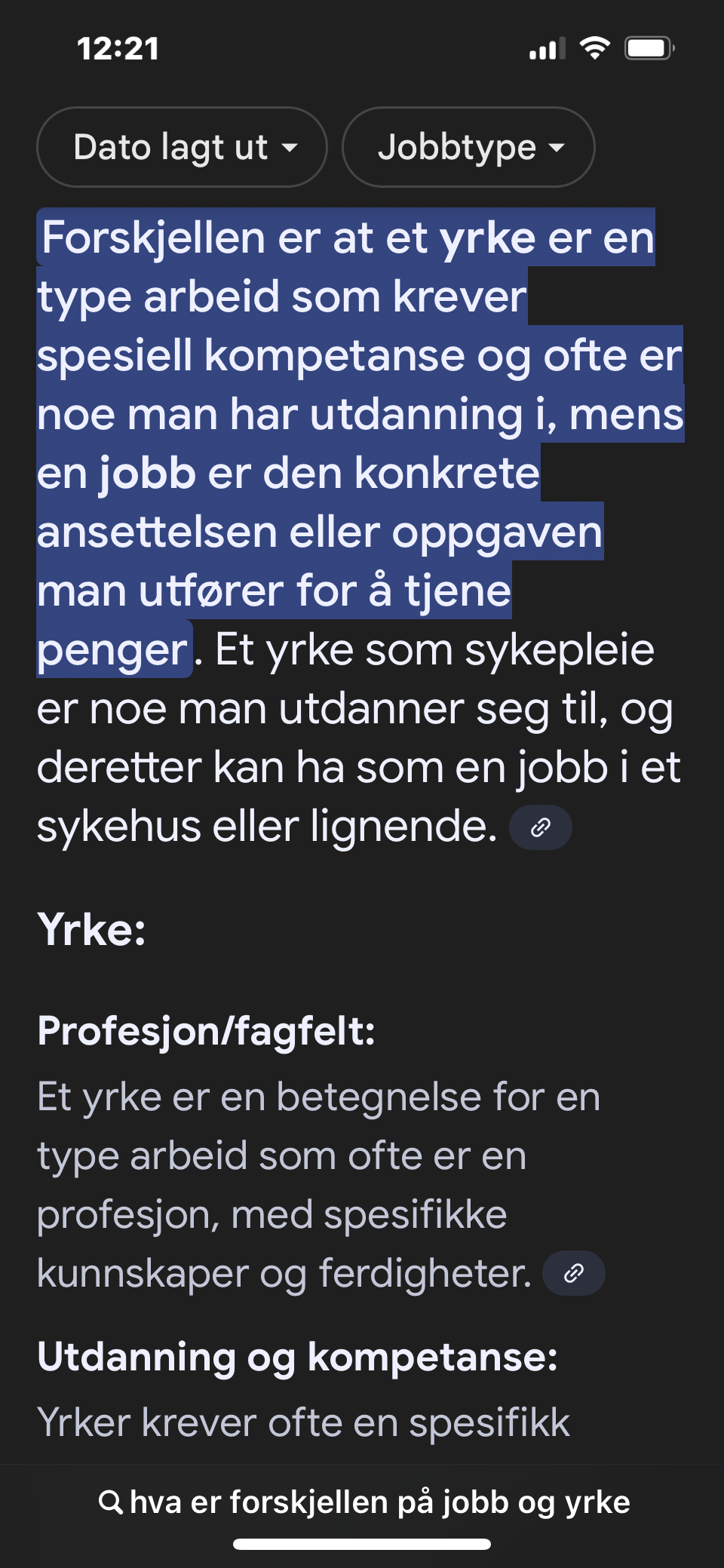724x1568 pixels.
Task: Select the "Yrke:" section heading
Action: (91, 929)
